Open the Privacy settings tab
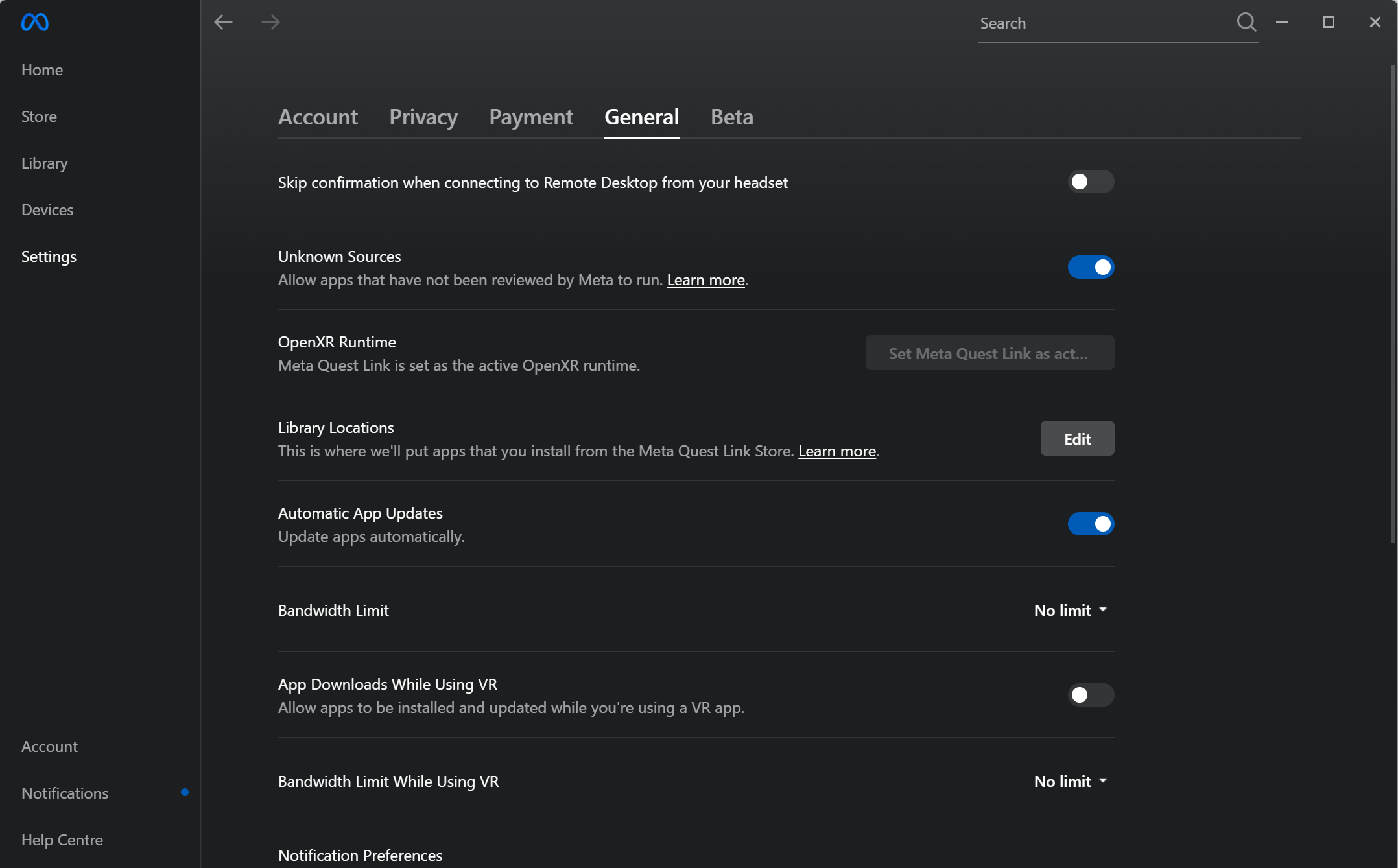1398x868 pixels. [x=423, y=117]
